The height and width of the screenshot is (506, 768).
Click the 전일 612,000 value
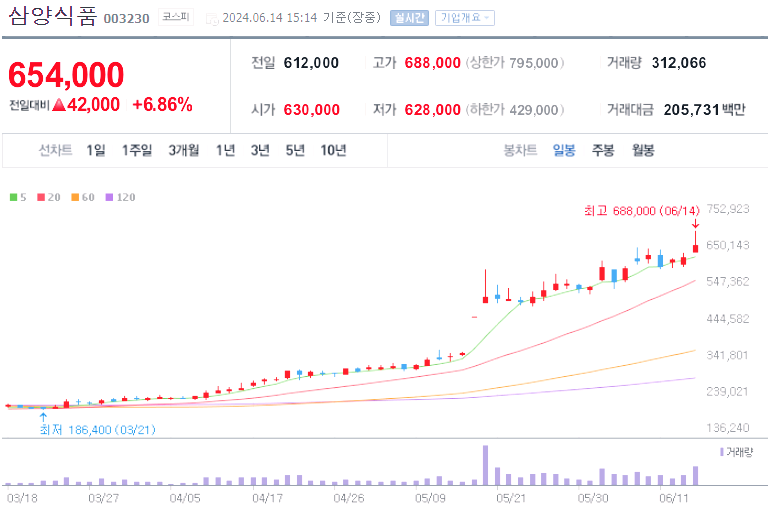coord(311,63)
